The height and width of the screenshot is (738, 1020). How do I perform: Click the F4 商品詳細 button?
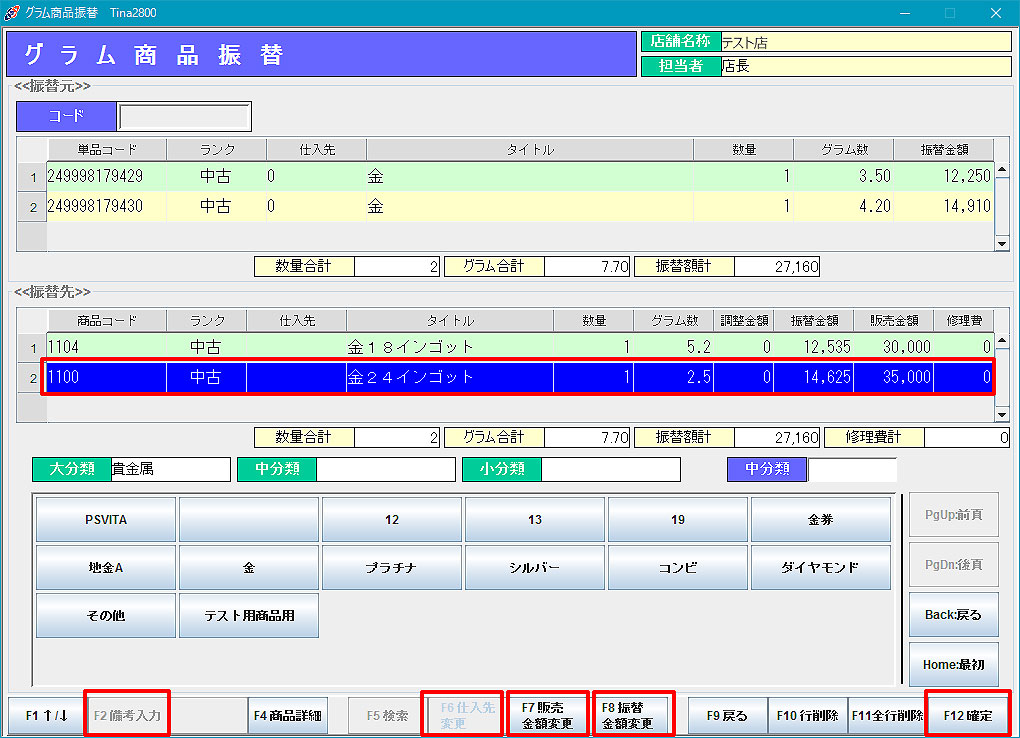[287, 716]
